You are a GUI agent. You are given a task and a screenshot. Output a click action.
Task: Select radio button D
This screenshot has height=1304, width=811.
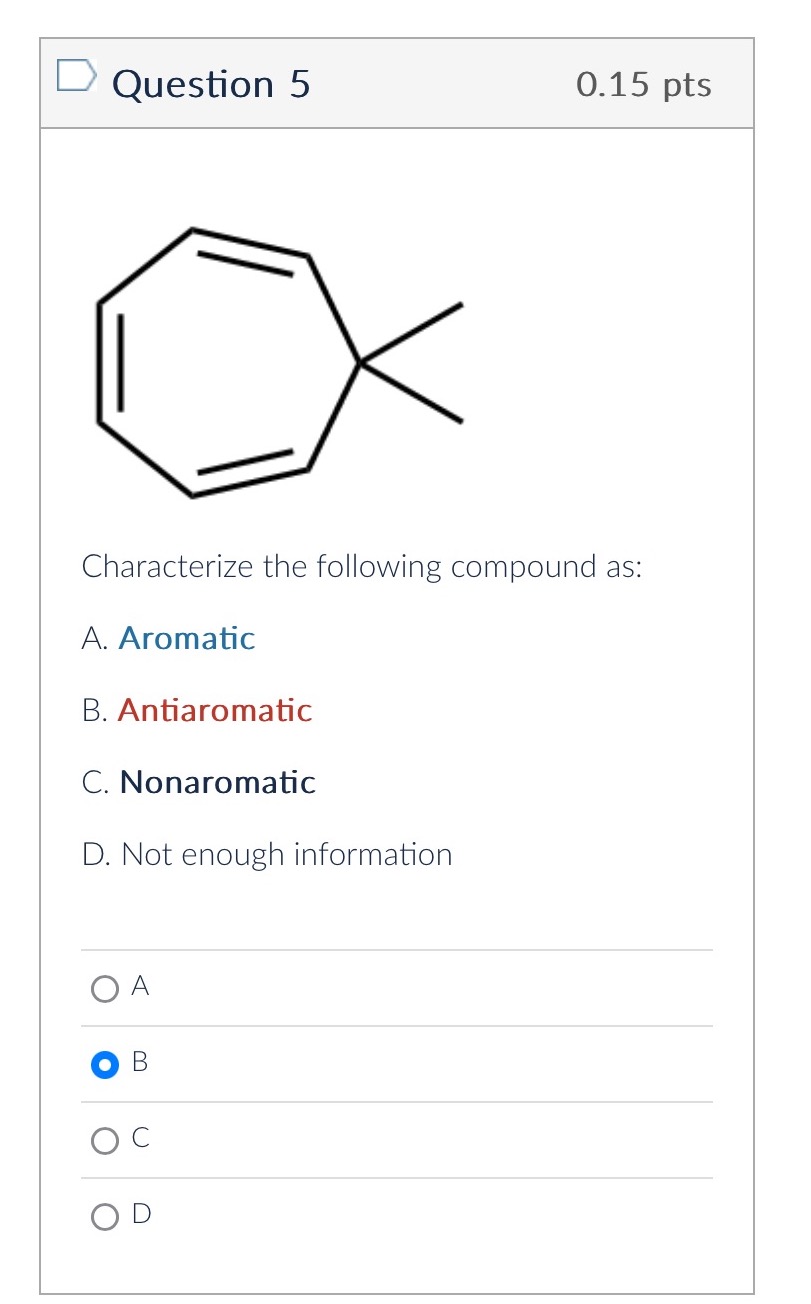(104, 1216)
